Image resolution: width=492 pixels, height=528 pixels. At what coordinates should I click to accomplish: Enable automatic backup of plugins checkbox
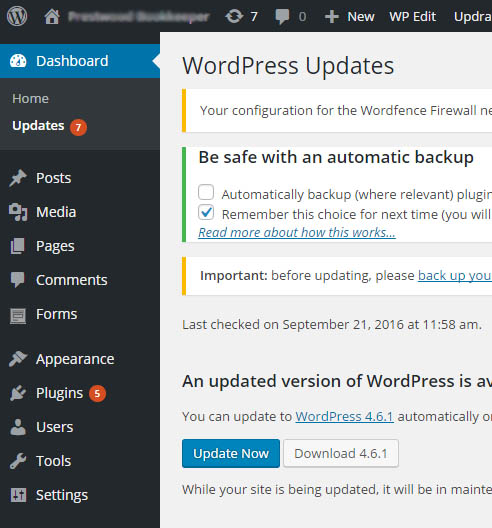[206, 192]
